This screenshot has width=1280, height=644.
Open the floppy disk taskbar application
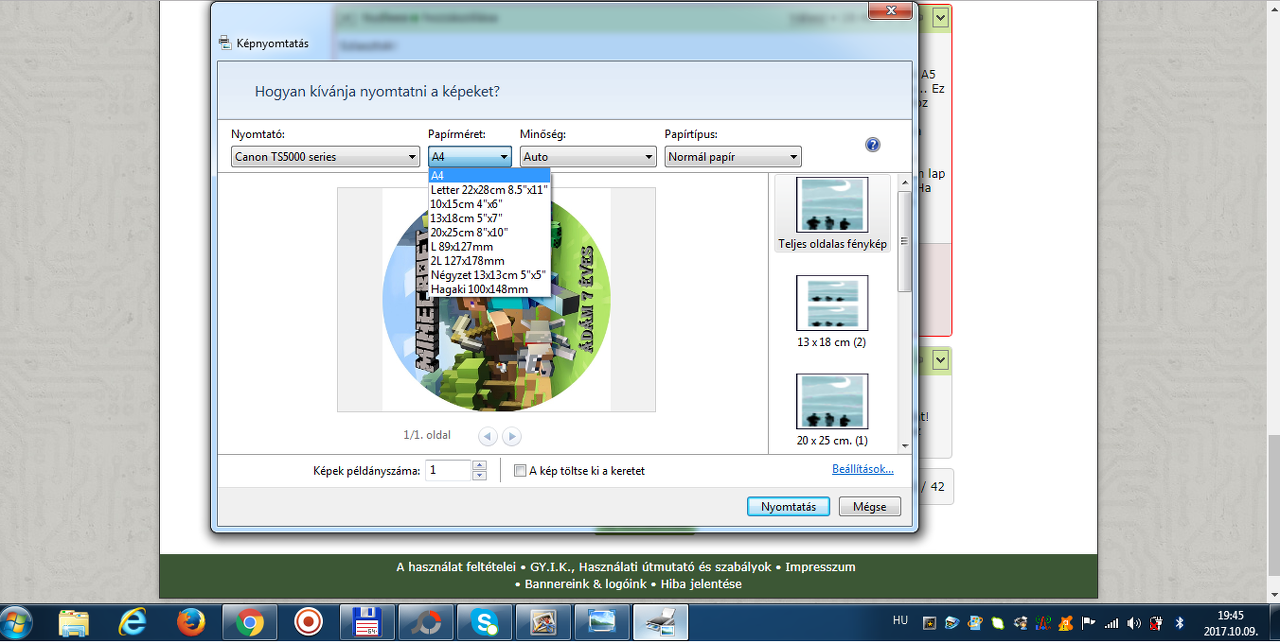[367, 623]
